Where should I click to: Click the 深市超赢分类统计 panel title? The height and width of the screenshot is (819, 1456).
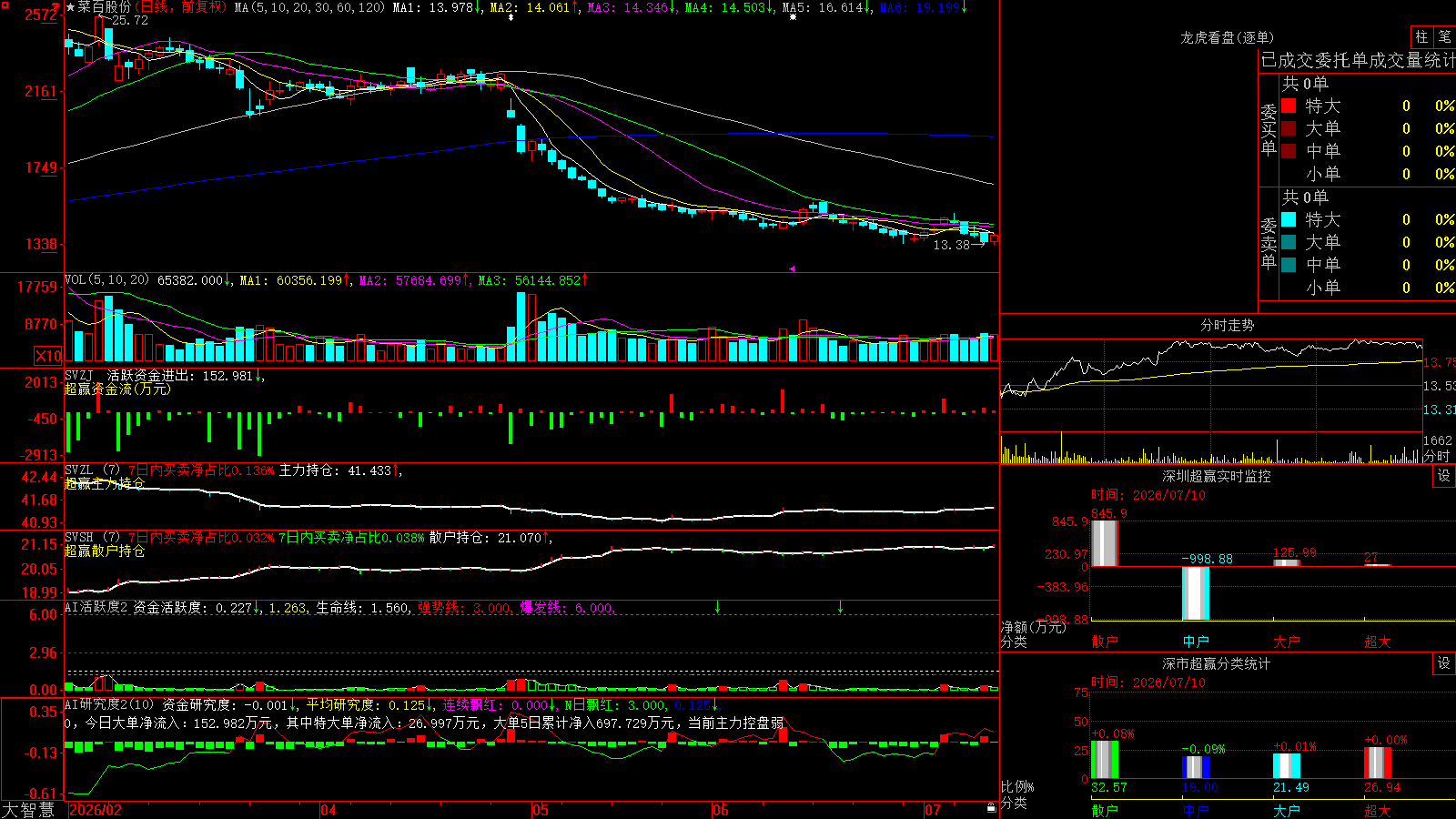(1217, 663)
